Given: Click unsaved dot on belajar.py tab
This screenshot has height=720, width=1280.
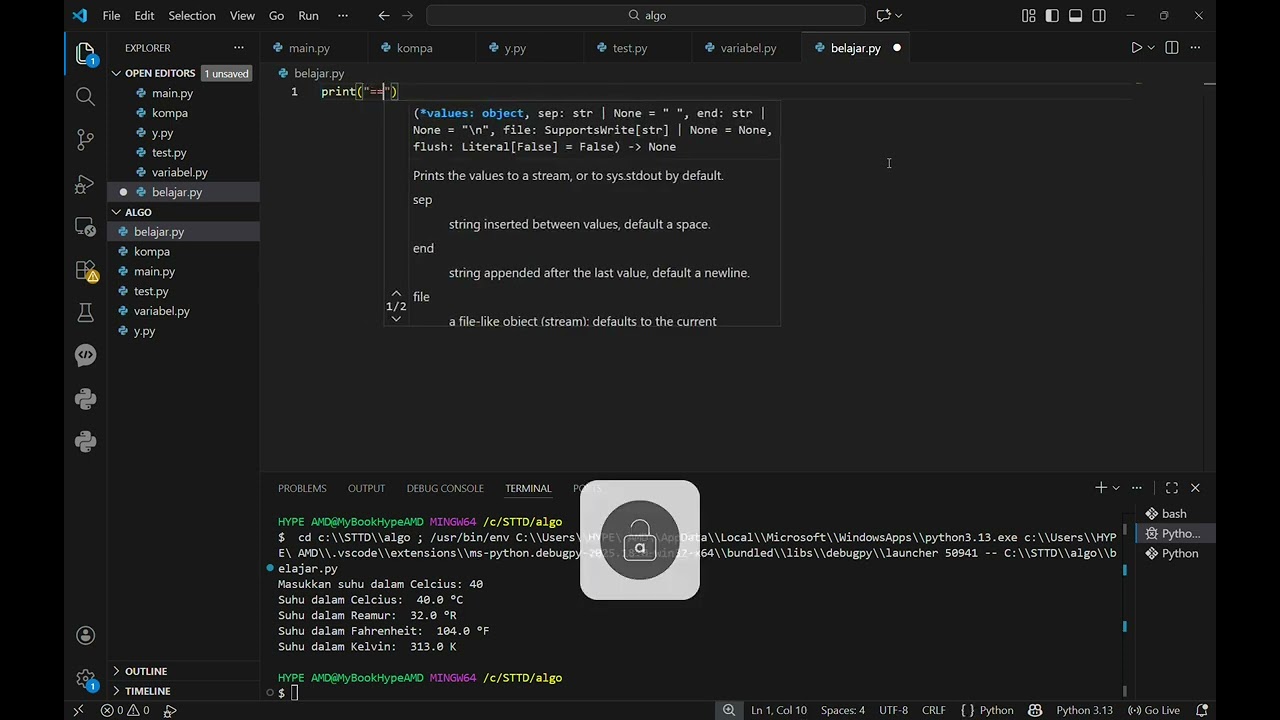Looking at the screenshot, I should point(897,48).
